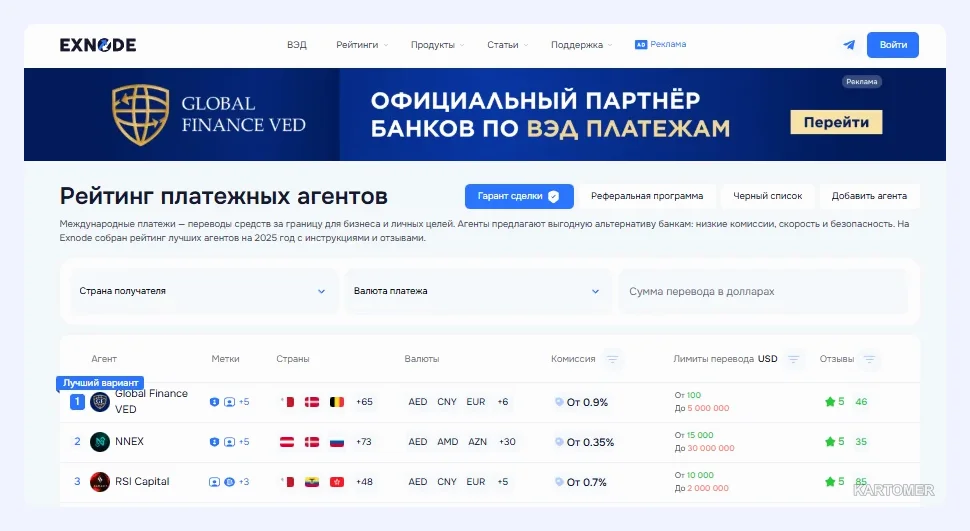Click the Комиссия sort filter icon
Image resolution: width=970 pixels, height=531 pixels.
pyautogui.click(x=612, y=359)
